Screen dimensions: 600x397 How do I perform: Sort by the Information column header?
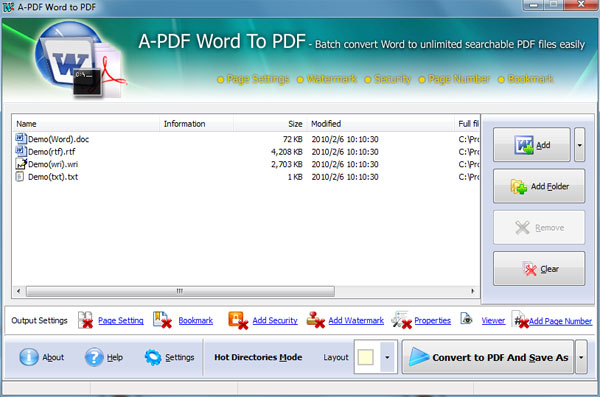click(x=196, y=124)
